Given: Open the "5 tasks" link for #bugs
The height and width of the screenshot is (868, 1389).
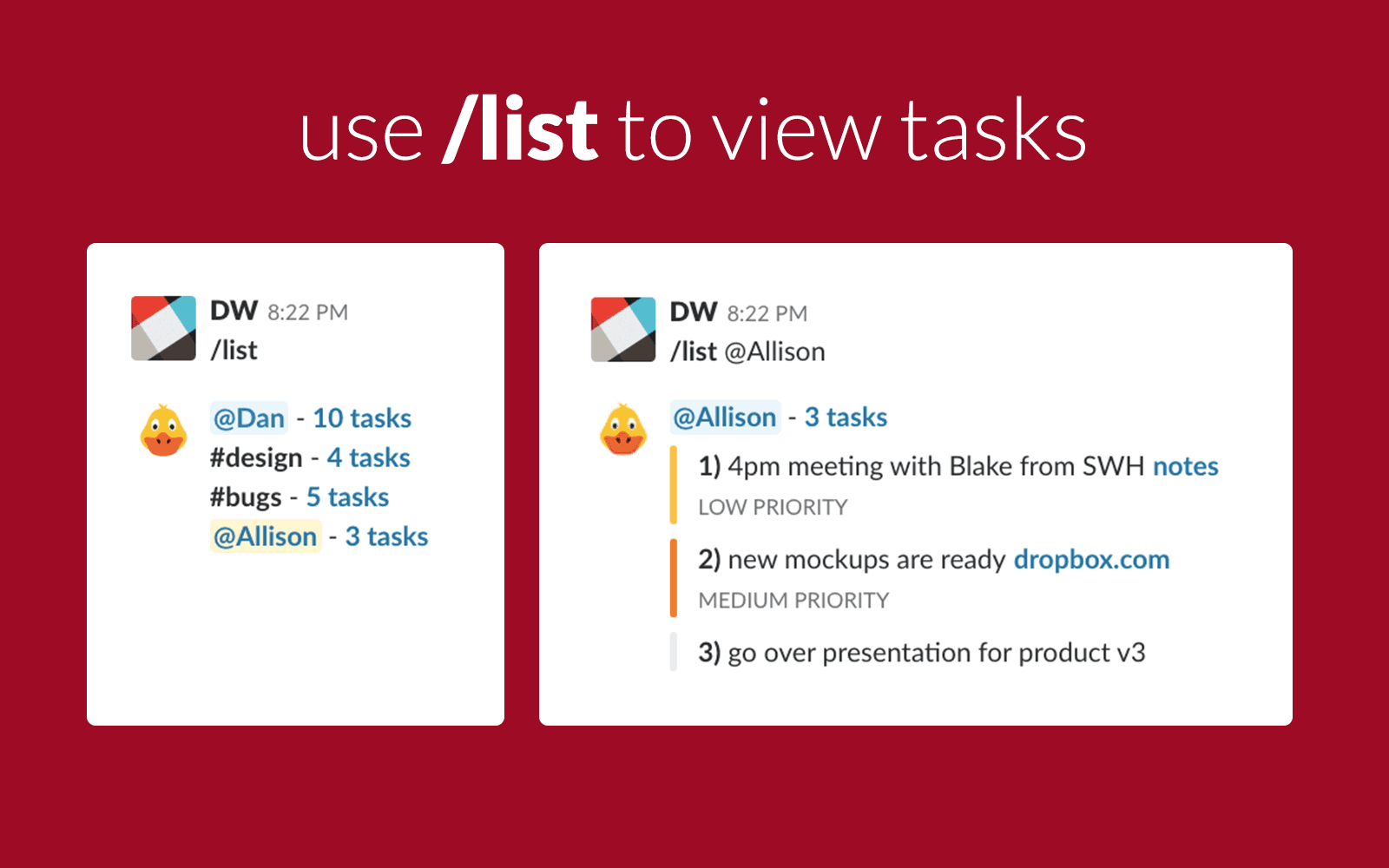Looking at the screenshot, I should (347, 497).
